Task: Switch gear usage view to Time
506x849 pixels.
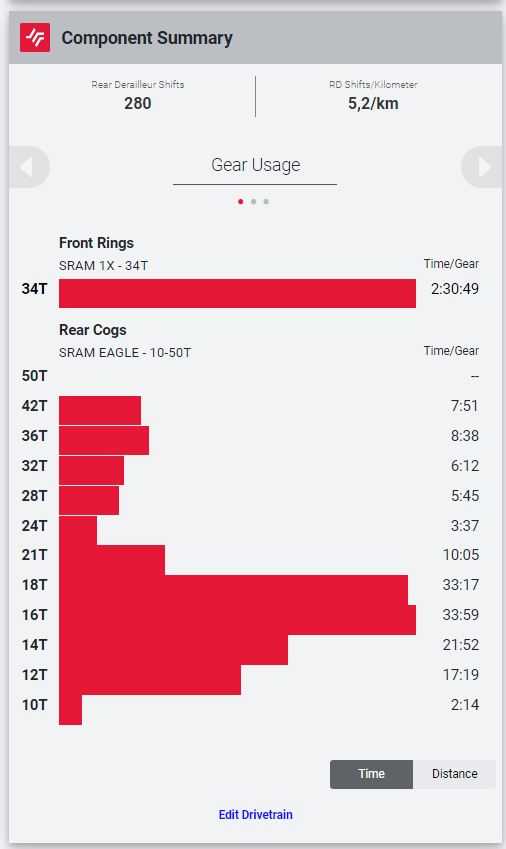Action: [371, 774]
